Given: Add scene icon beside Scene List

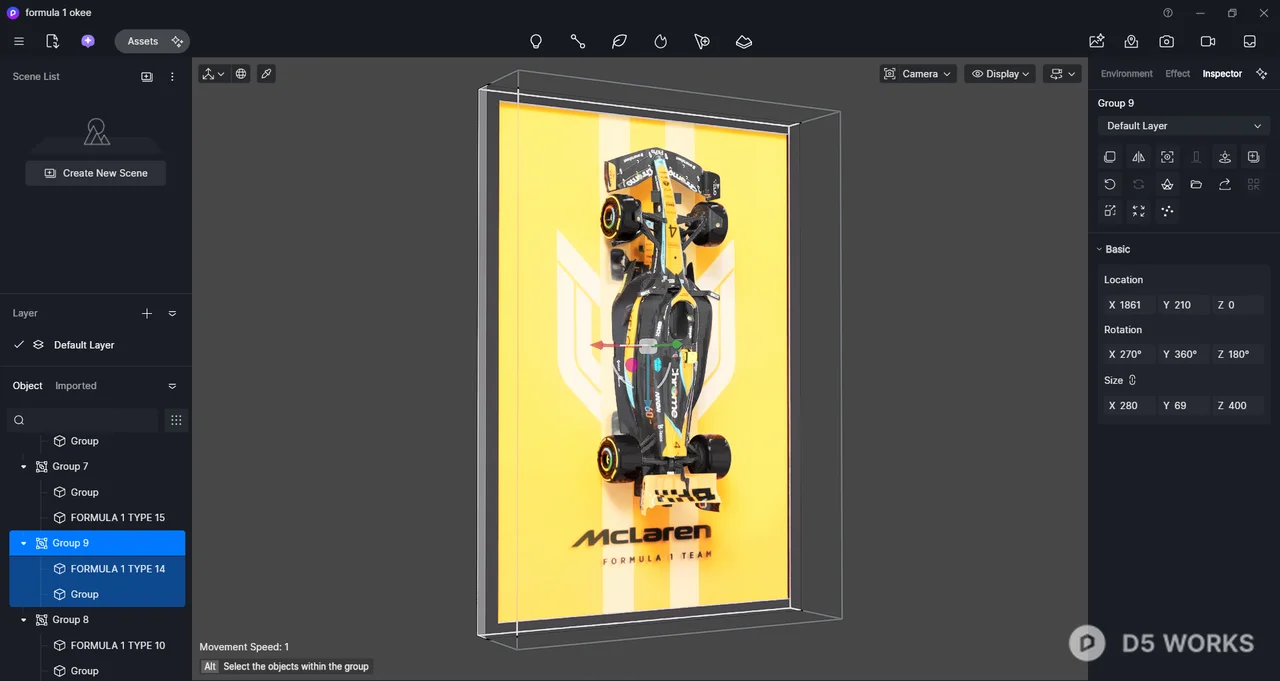Looking at the screenshot, I should click(x=147, y=77).
